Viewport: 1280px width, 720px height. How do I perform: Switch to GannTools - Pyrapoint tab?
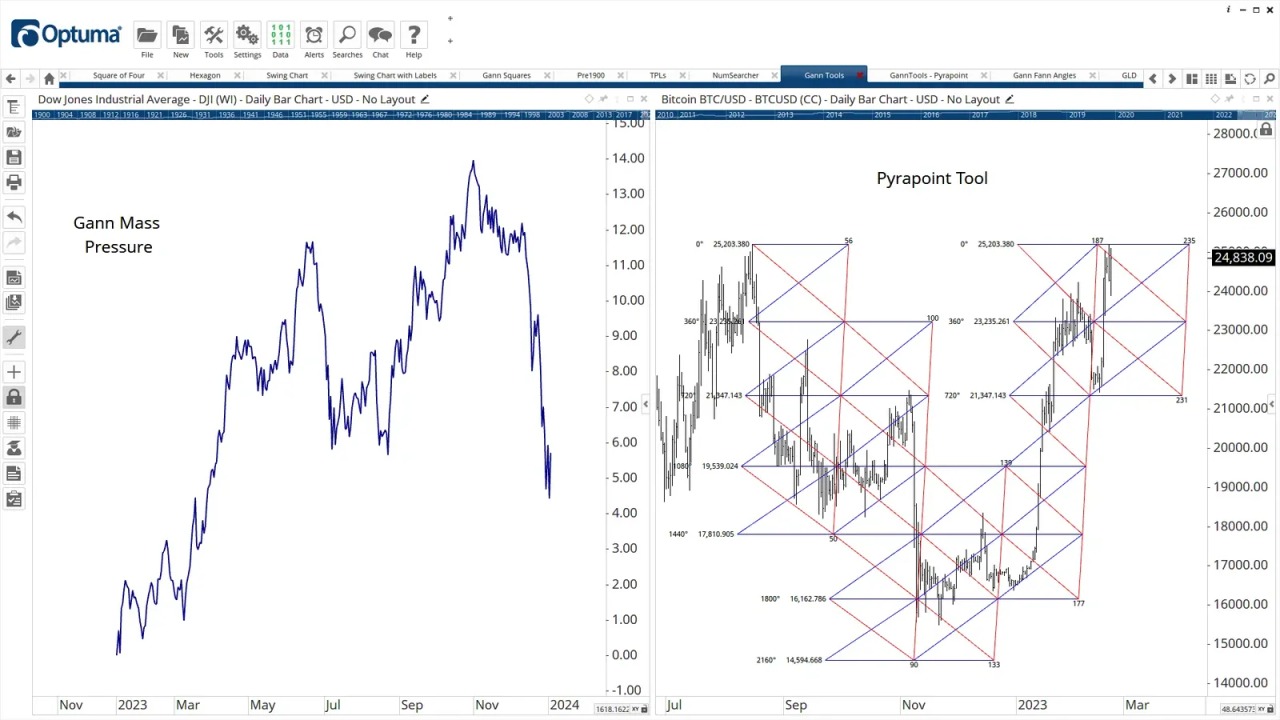(x=928, y=76)
